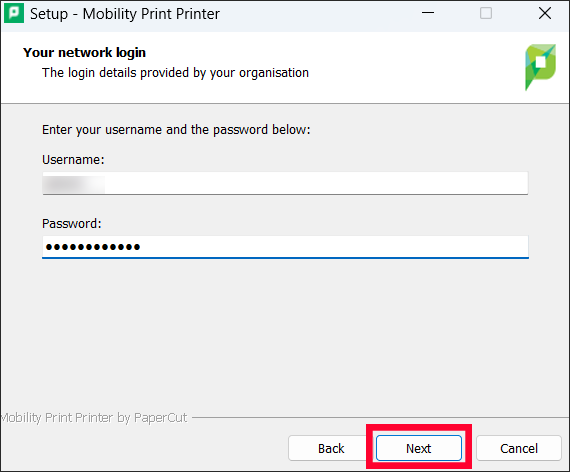This screenshot has height=472, width=570.
Task: Click the "Setup - Mobility Print Printer" title text
Action: pyautogui.click(x=125, y=14)
